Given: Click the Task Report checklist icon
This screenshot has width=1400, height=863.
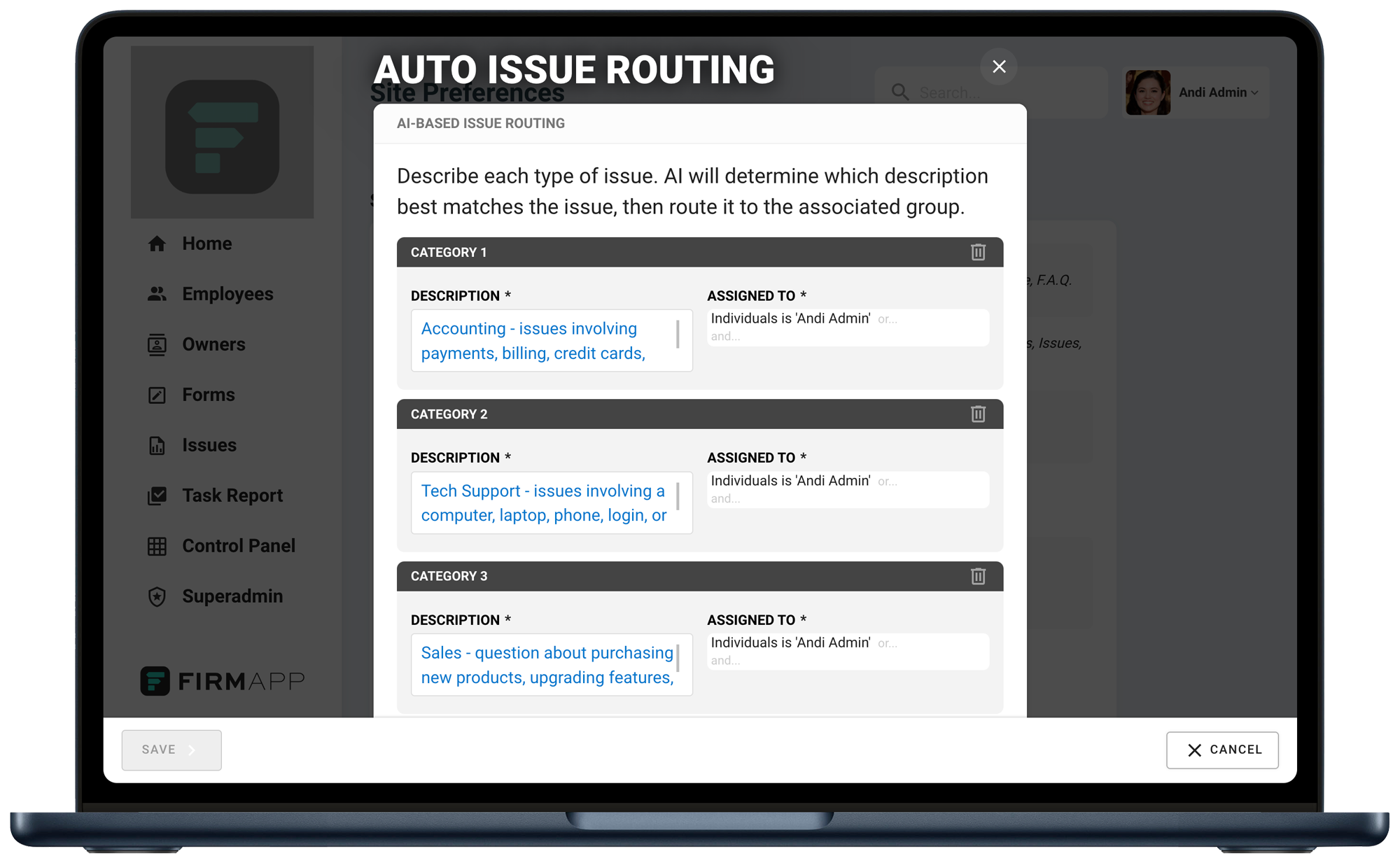Looking at the screenshot, I should (x=157, y=496).
